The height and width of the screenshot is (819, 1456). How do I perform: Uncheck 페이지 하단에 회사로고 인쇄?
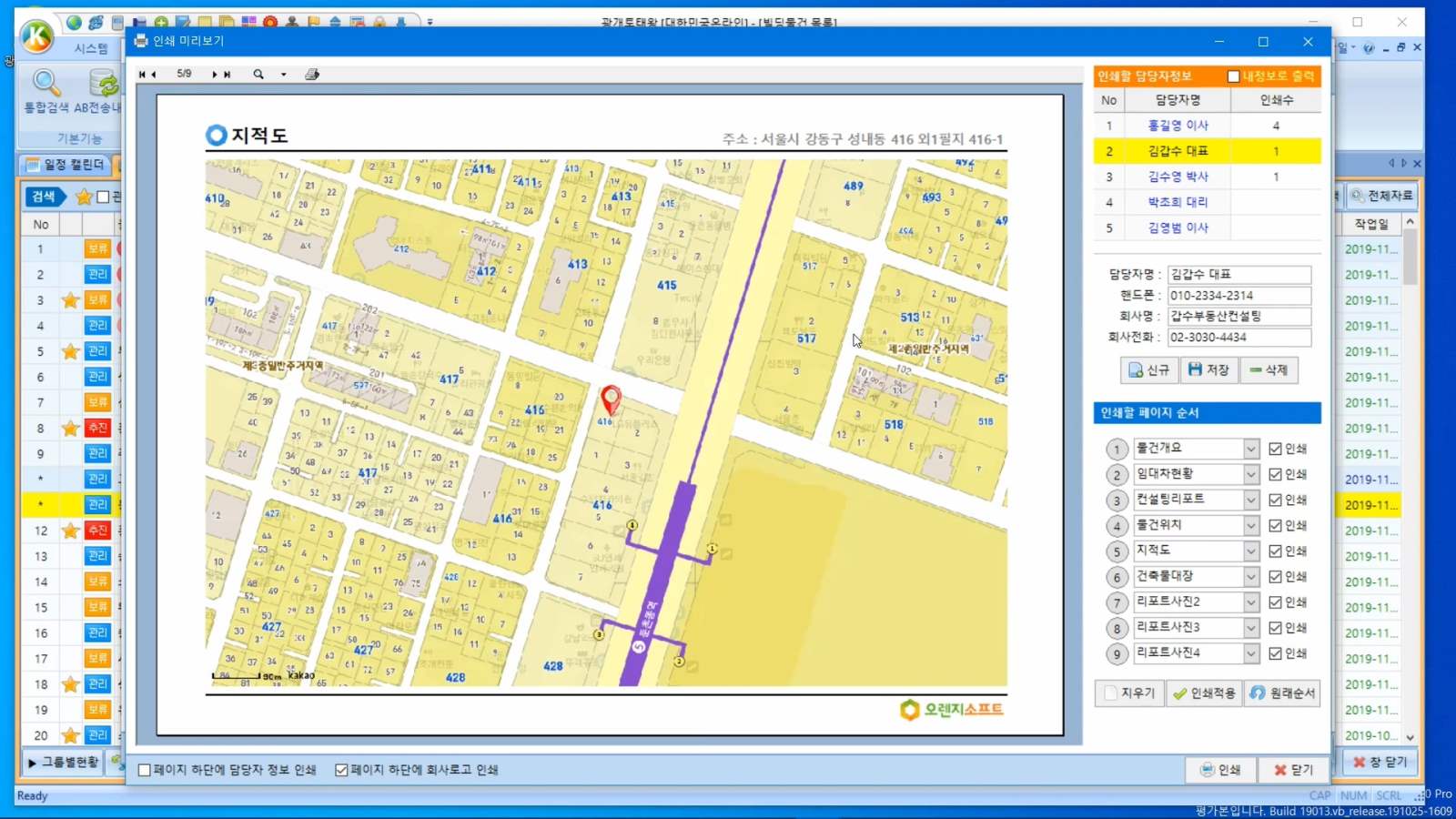coord(341,770)
